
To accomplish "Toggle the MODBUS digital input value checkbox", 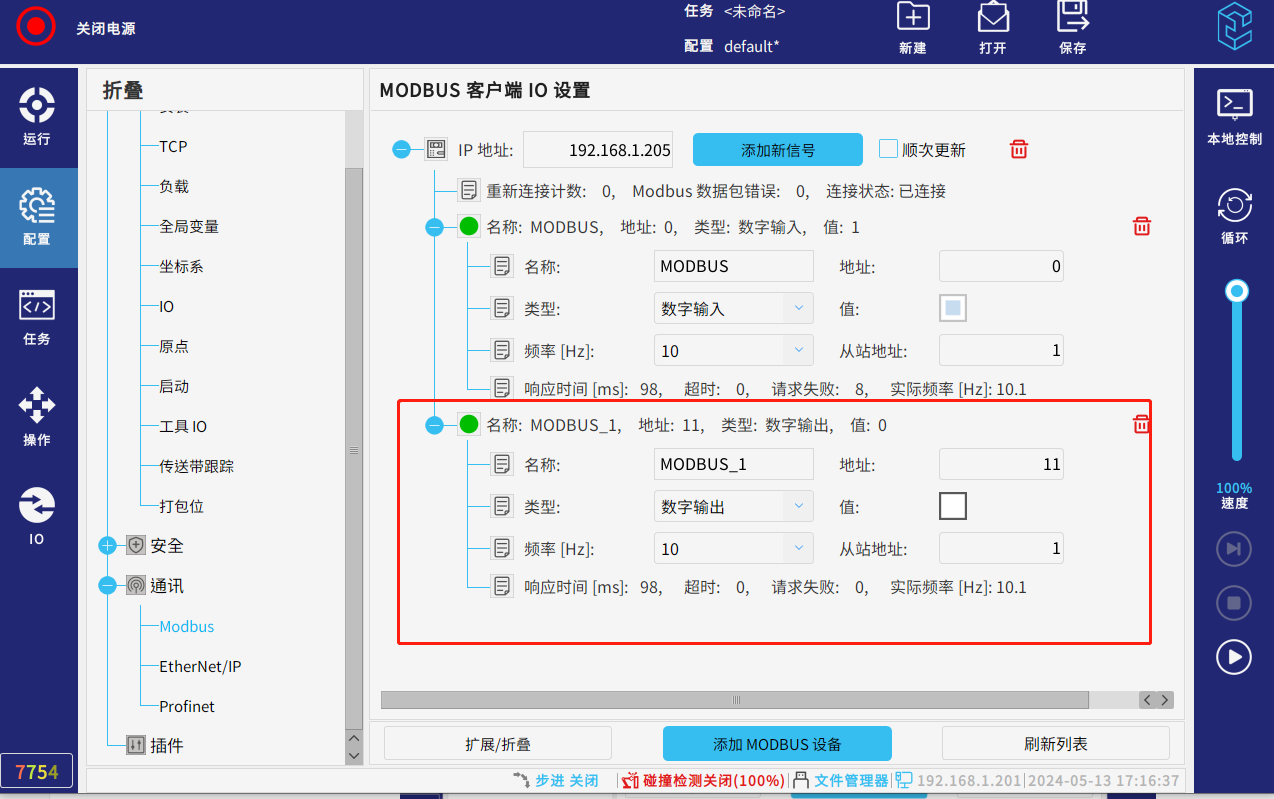I will (x=952, y=309).
